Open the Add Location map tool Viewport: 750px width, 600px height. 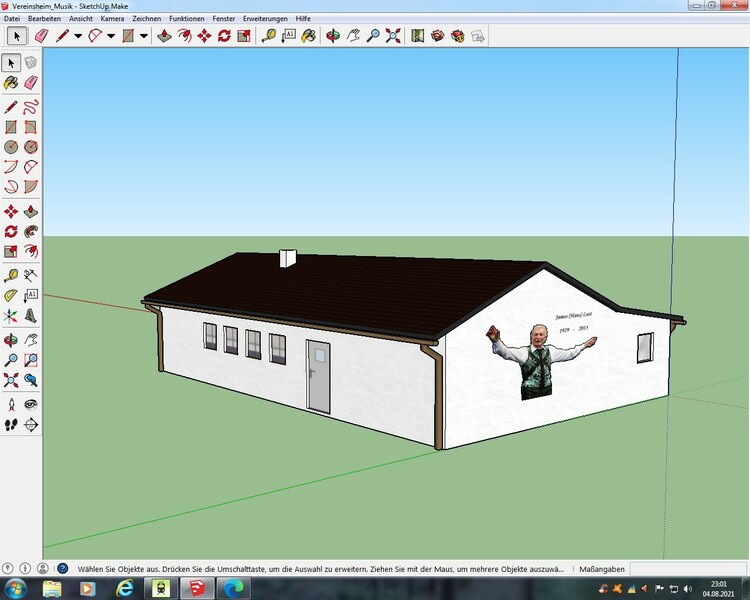click(418, 36)
